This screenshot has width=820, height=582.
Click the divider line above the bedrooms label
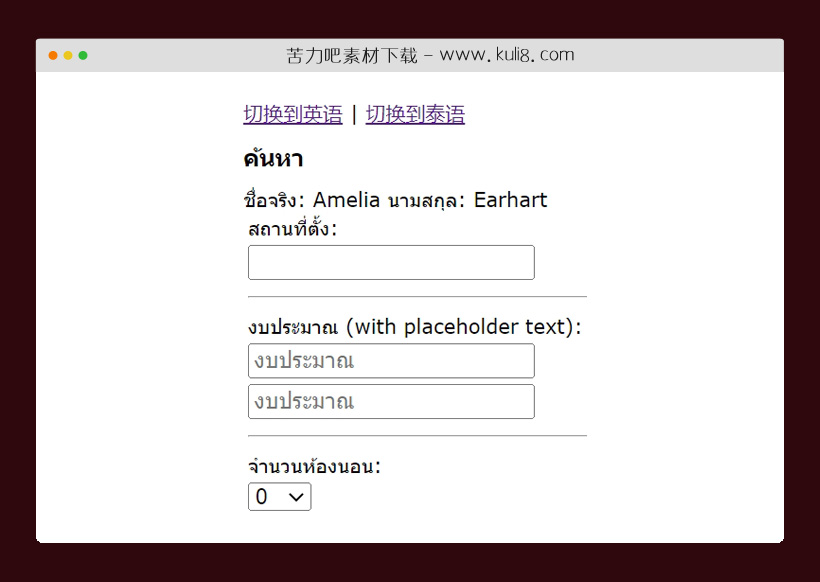(x=417, y=436)
